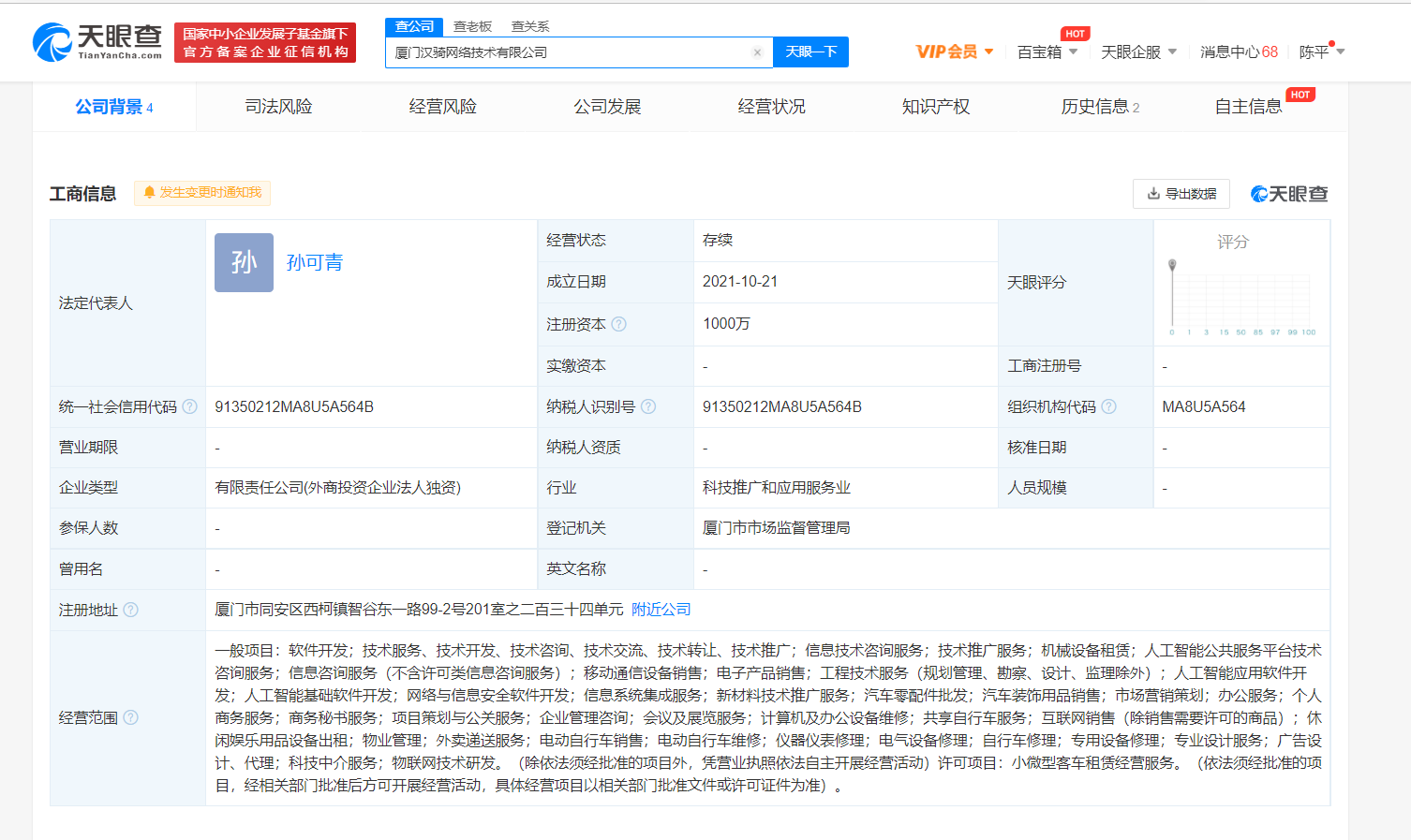The height and width of the screenshot is (840, 1411).
Task: Click the help icon next to 注册资本
Action: coord(618,324)
